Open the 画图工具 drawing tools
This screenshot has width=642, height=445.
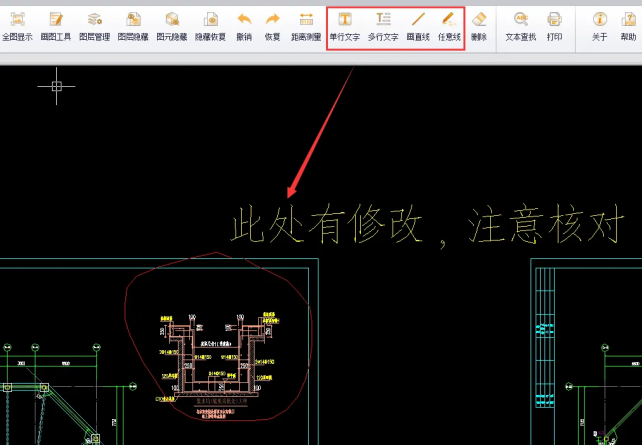tap(56, 25)
